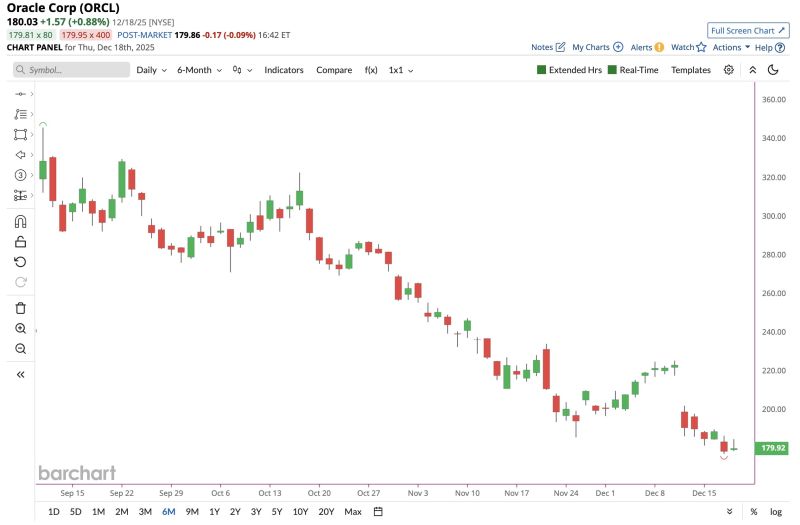This screenshot has width=800, height=525.
Task: Open the Actions dropdown menu
Action: [x=731, y=47]
